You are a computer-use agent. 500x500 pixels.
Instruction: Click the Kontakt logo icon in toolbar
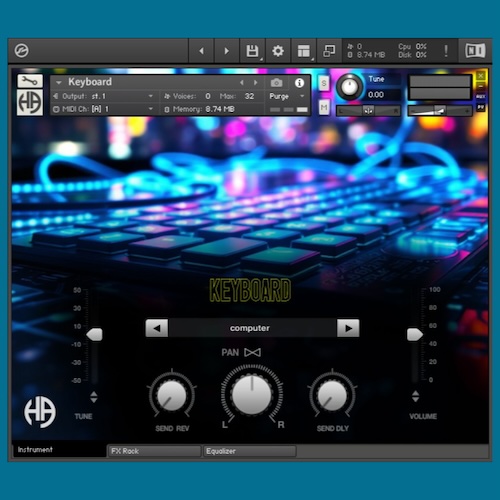(22, 51)
